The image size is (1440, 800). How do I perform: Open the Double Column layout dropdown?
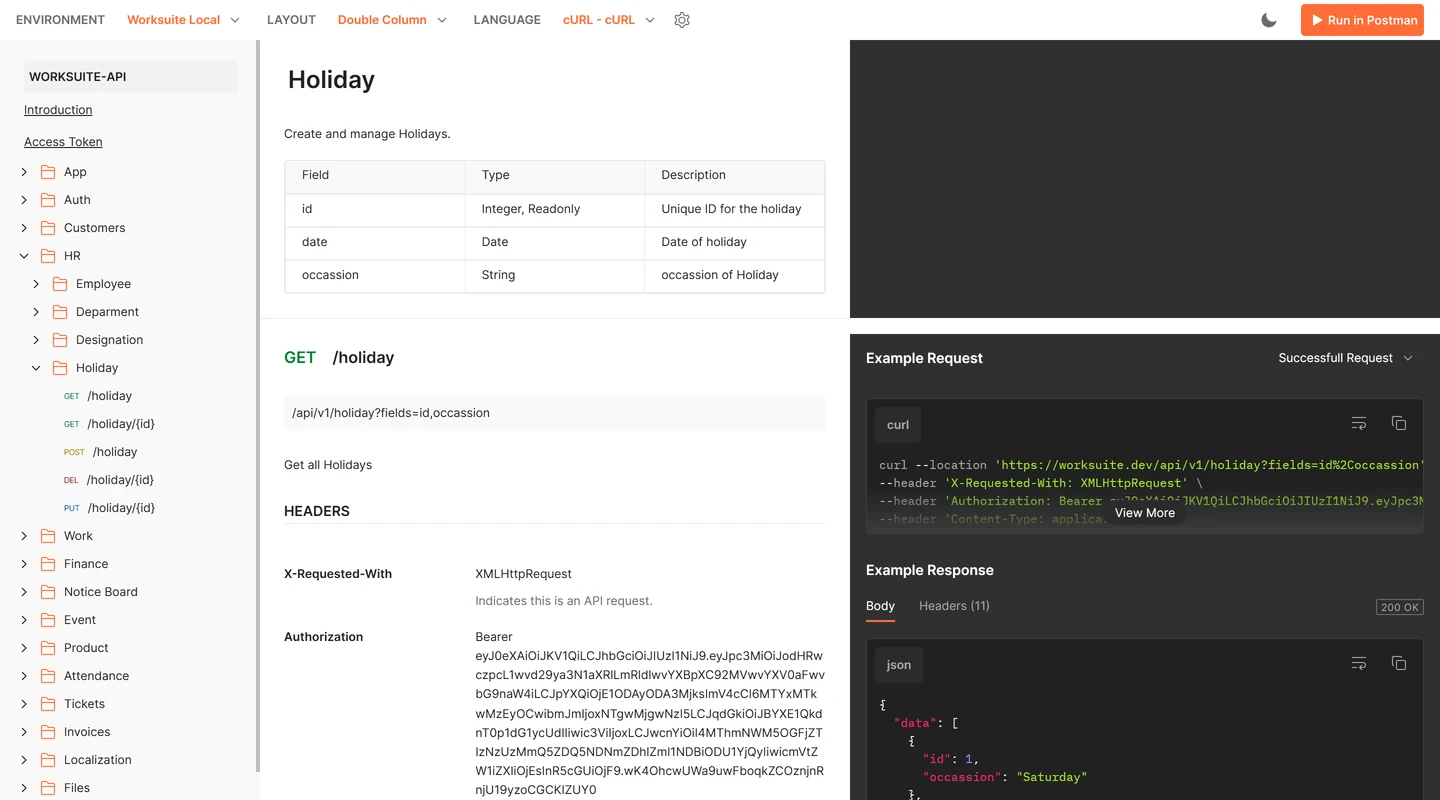click(393, 20)
